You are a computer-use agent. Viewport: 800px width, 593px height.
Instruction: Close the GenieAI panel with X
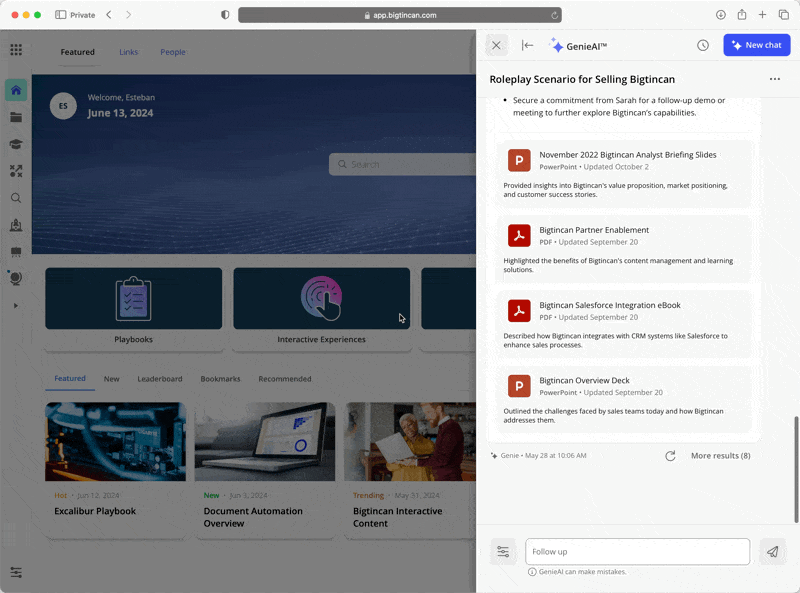[x=496, y=45]
